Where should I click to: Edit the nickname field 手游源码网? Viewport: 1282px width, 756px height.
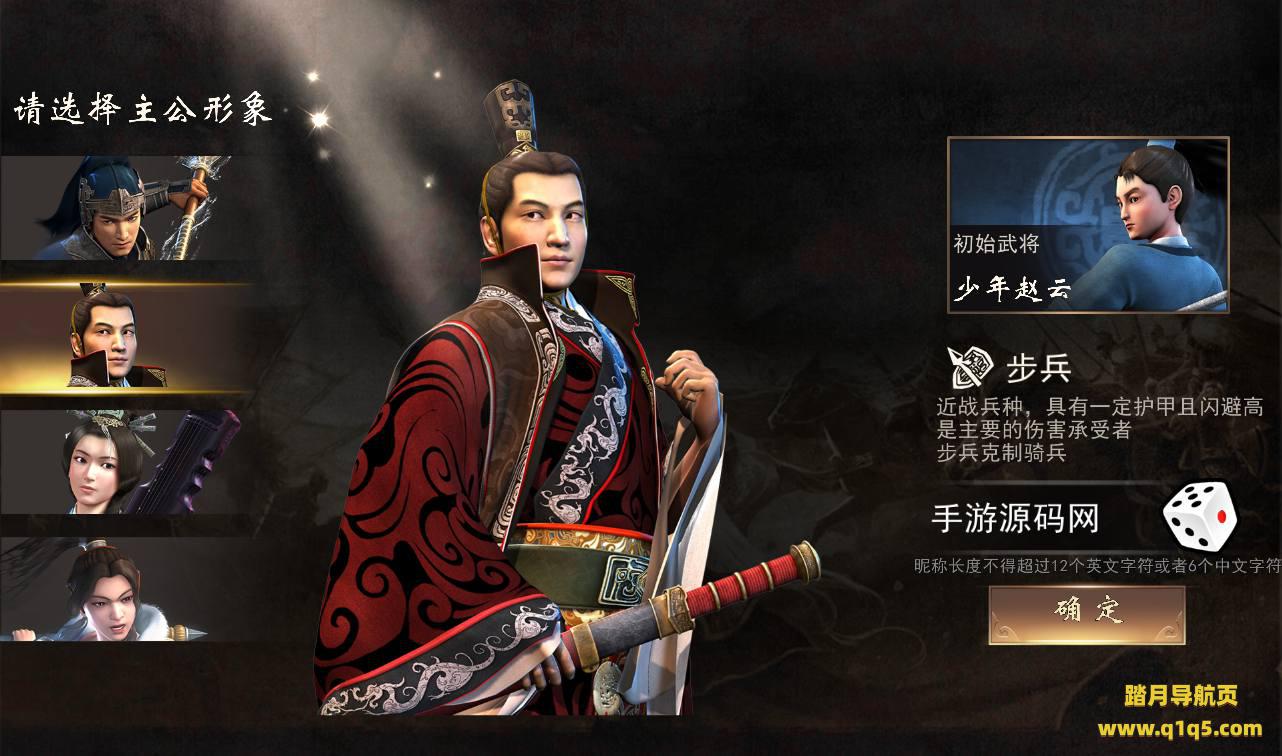coord(1015,518)
